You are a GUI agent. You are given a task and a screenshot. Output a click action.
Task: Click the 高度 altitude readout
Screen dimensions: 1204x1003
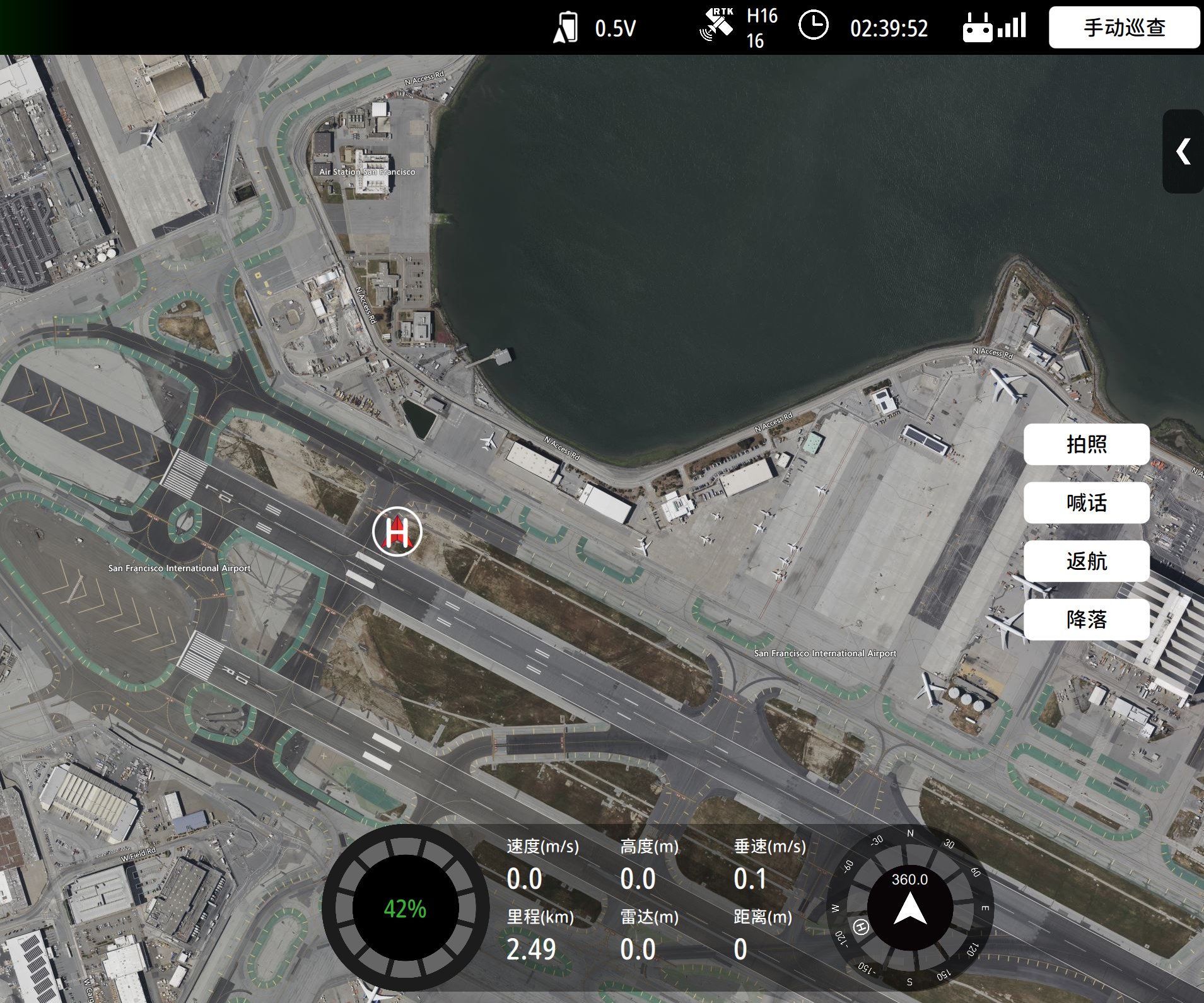[638, 878]
